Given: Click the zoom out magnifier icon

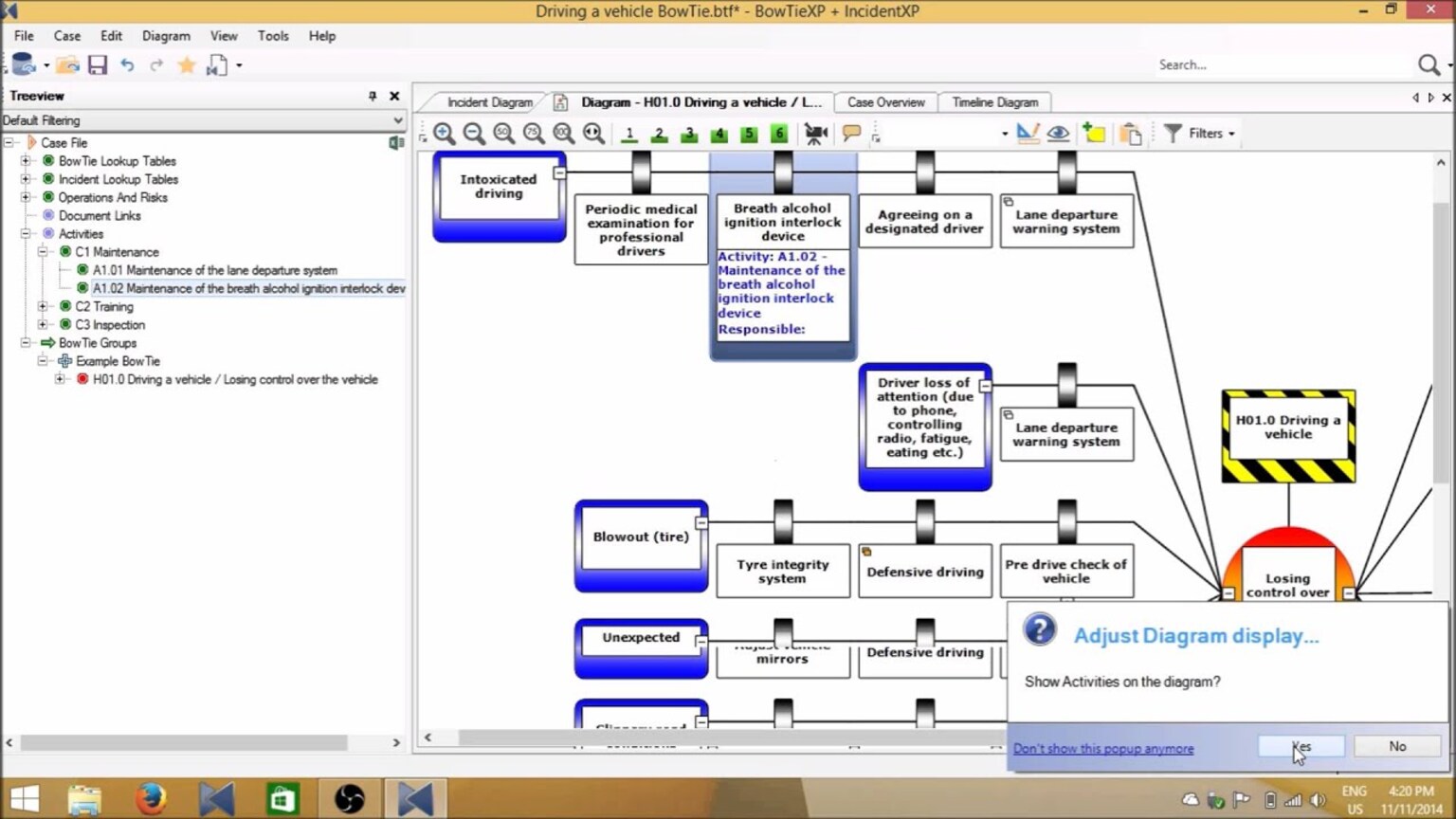Looking at the screenshot, I should pyautogui.click(x=474, y=134).
